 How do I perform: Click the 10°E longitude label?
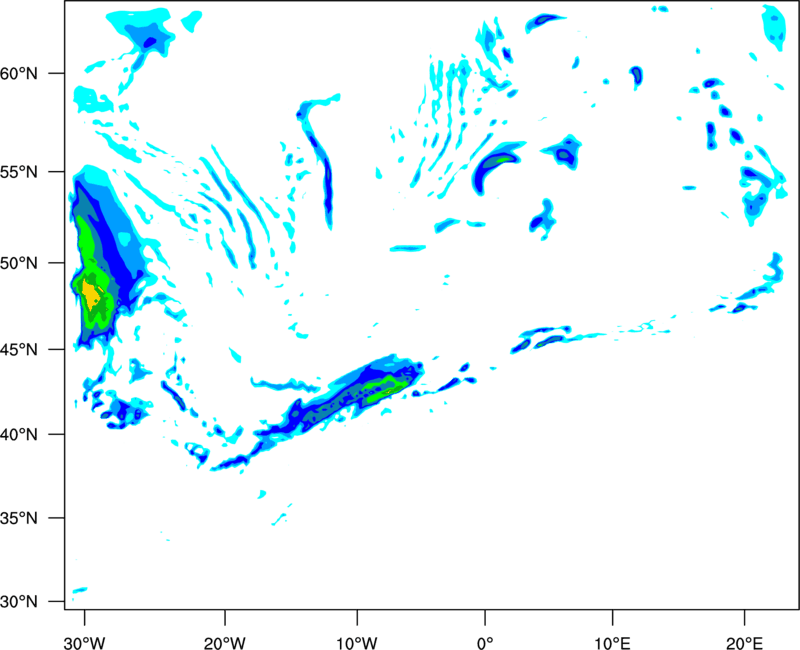click(612, 643)
